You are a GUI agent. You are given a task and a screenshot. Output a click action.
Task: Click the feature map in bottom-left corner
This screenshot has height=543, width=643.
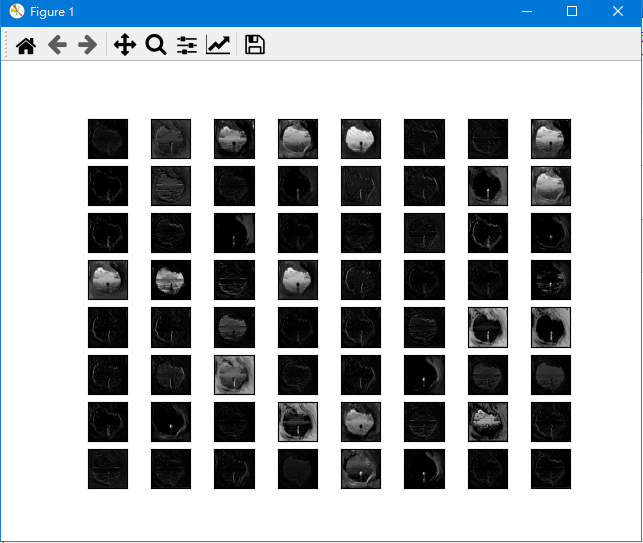coord(108,469)
